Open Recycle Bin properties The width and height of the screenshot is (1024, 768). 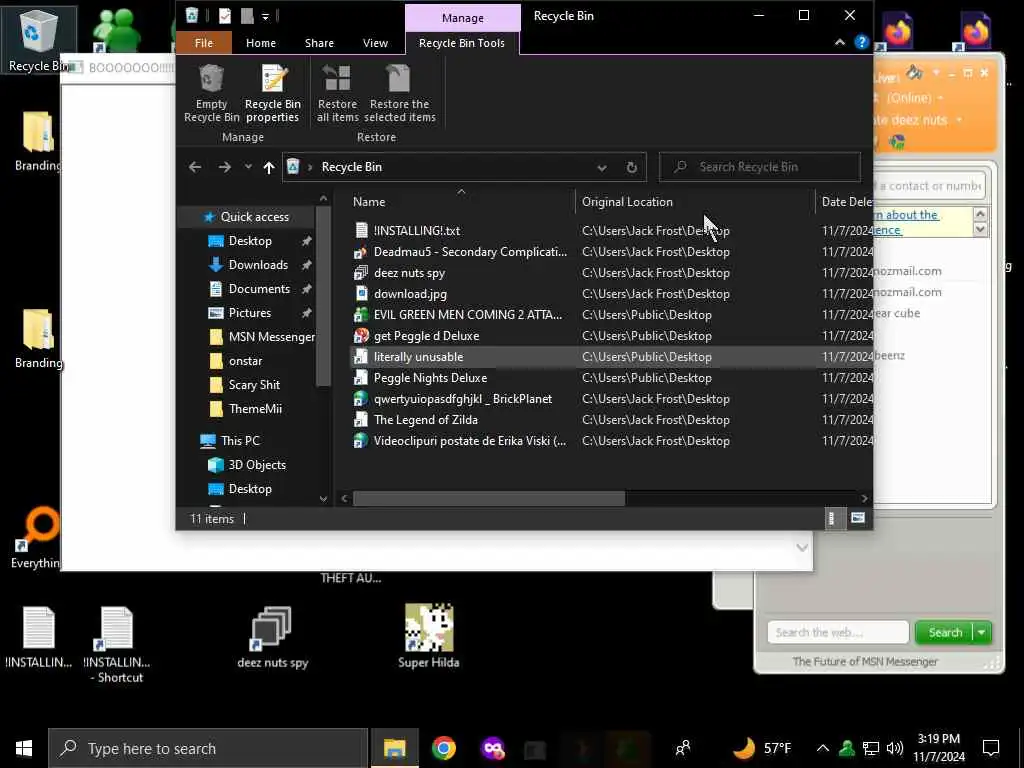click(272, 93)
